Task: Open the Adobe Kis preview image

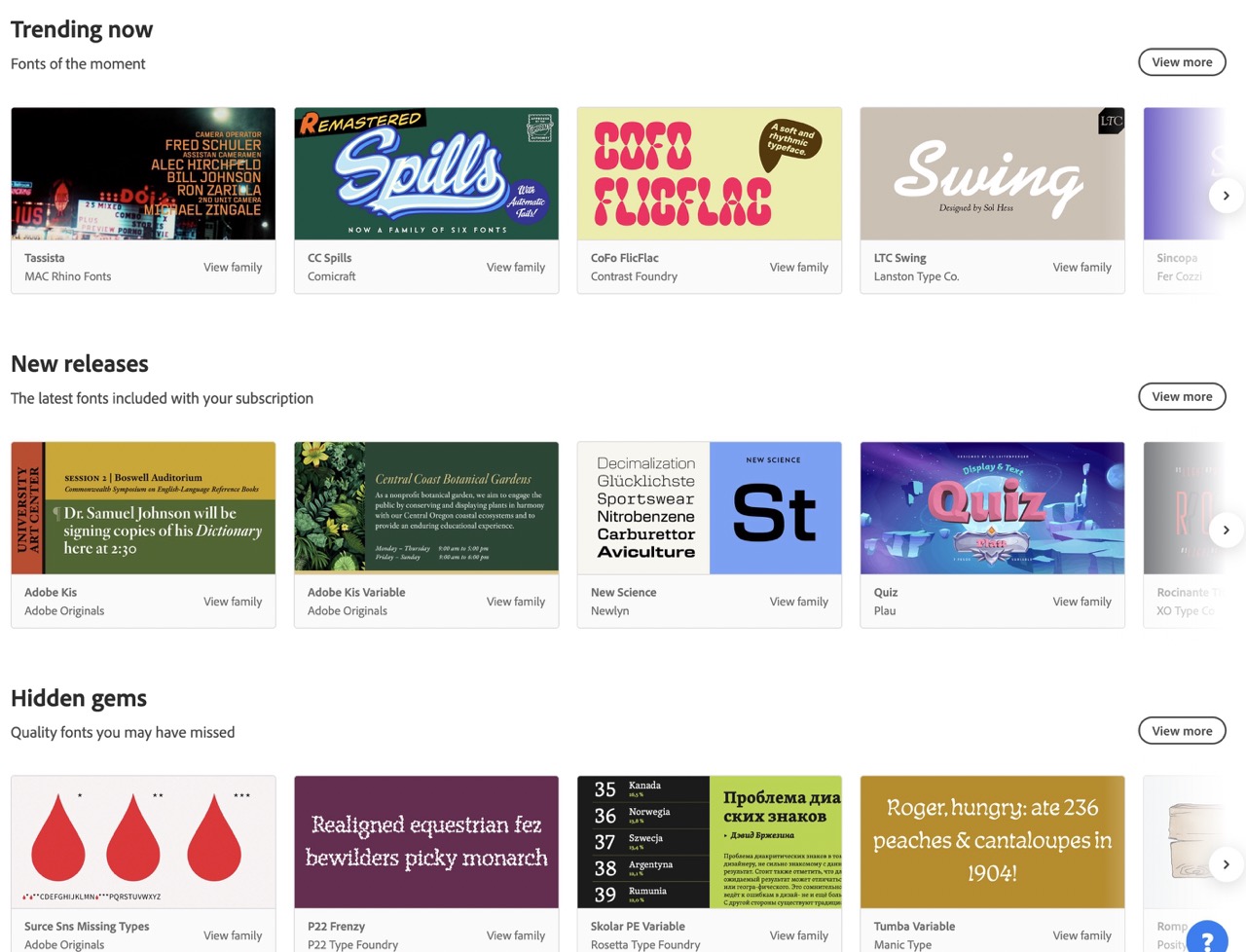Action: click(143, 508)
